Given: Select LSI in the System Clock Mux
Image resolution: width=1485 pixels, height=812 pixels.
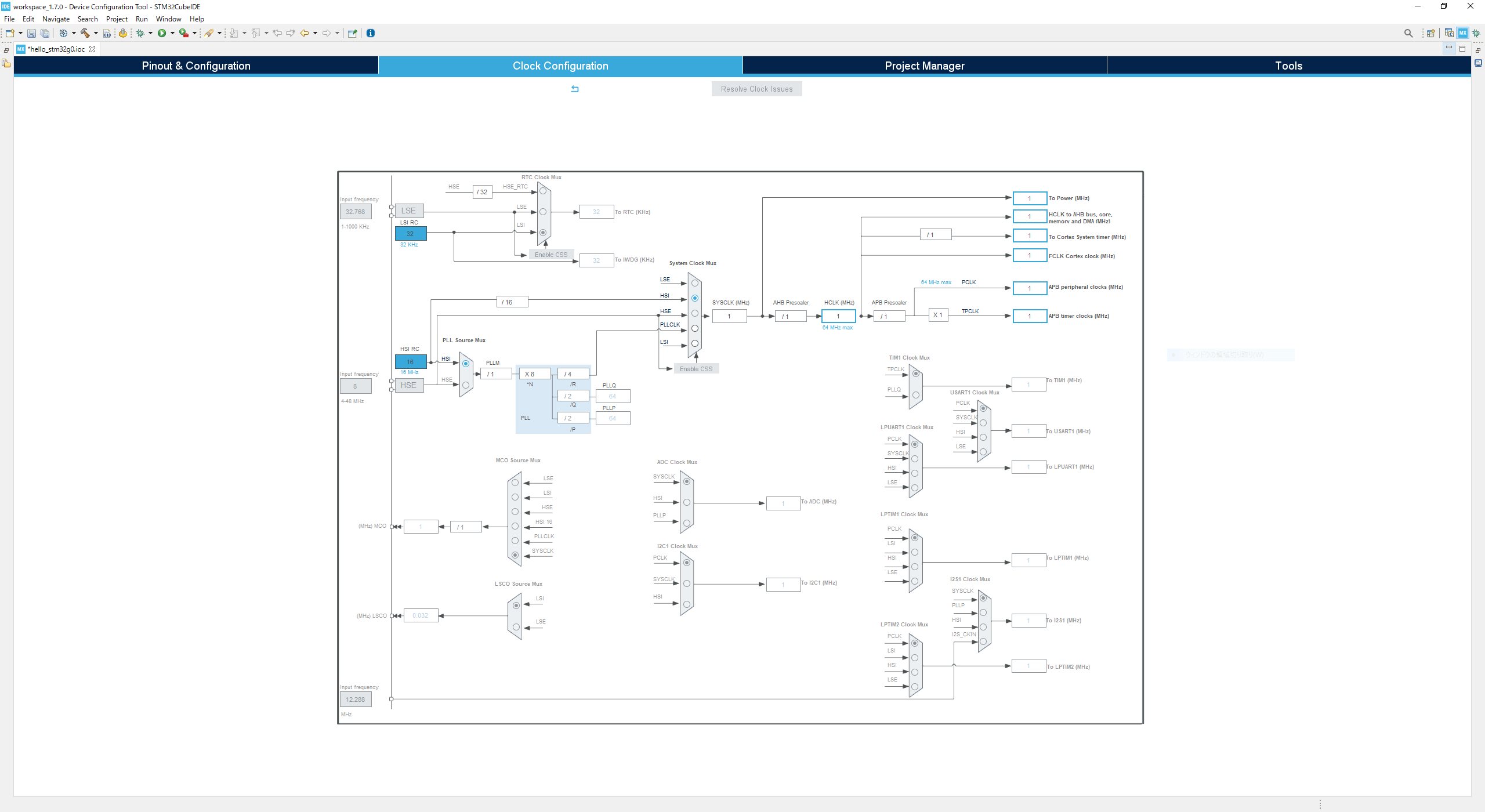Looking at the screenshot, I should click(694, 343).
